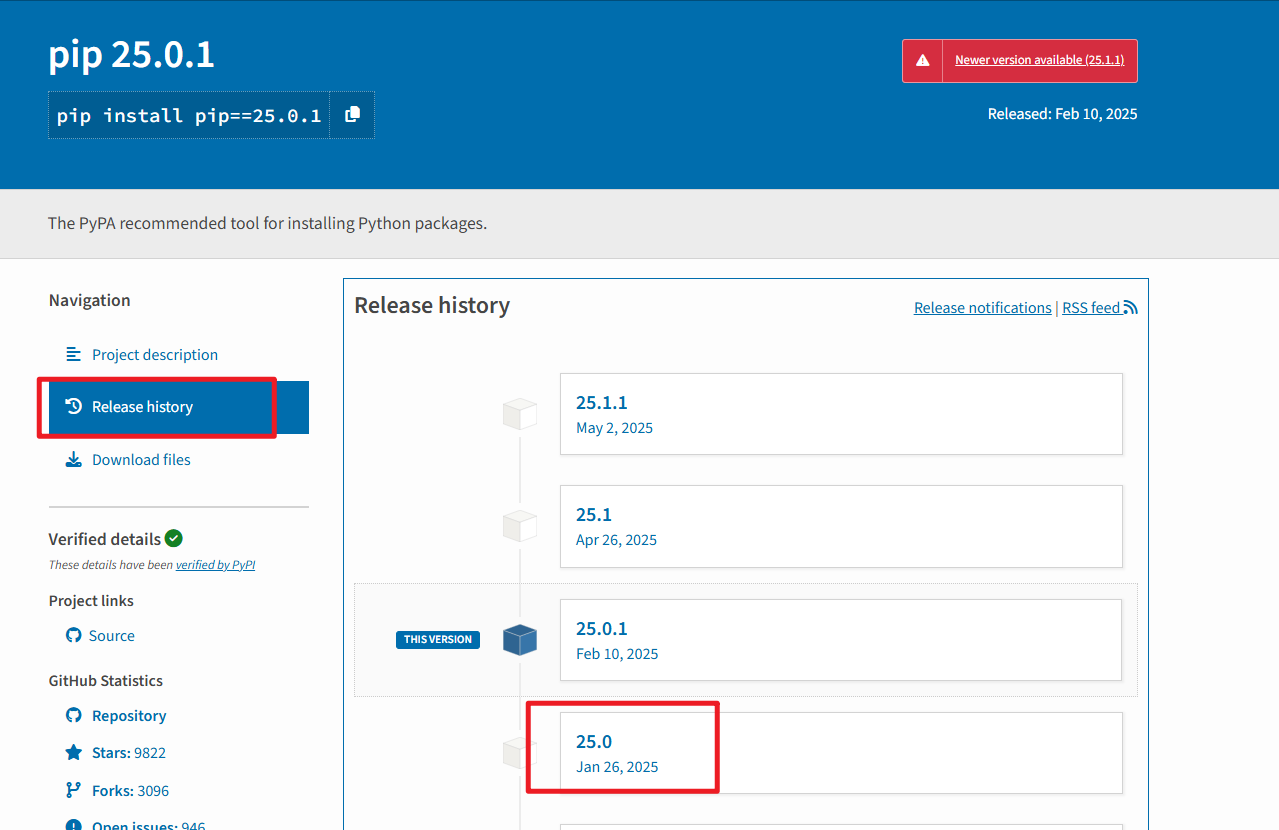Screen dimensions: 1279x830
Task: Click the Forks: 3096 statistic
Action: (x=130, y=791)
